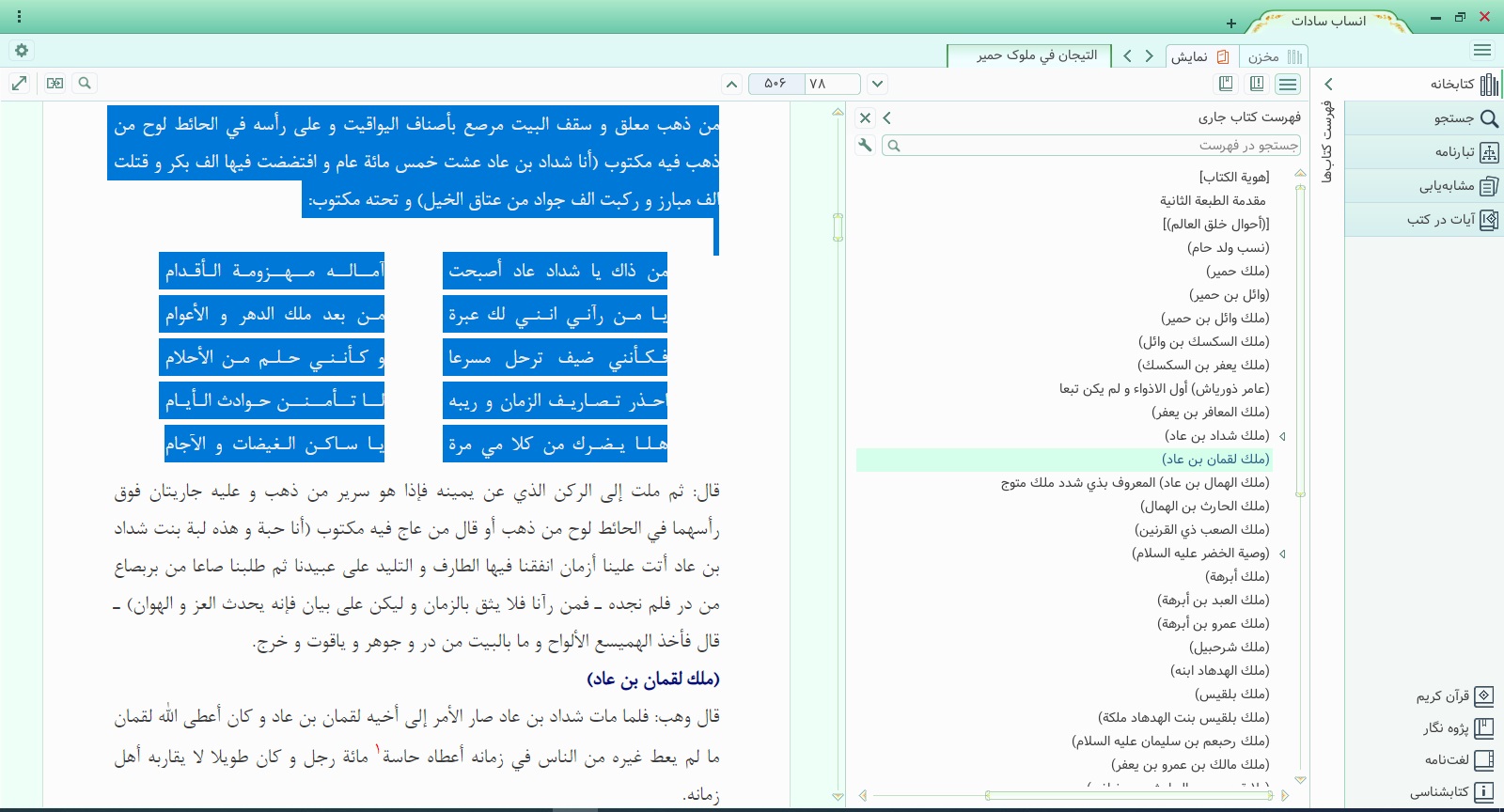Click the جستجو در فهرست search field
The image size is (1504, 812).
pos(1091,146)
